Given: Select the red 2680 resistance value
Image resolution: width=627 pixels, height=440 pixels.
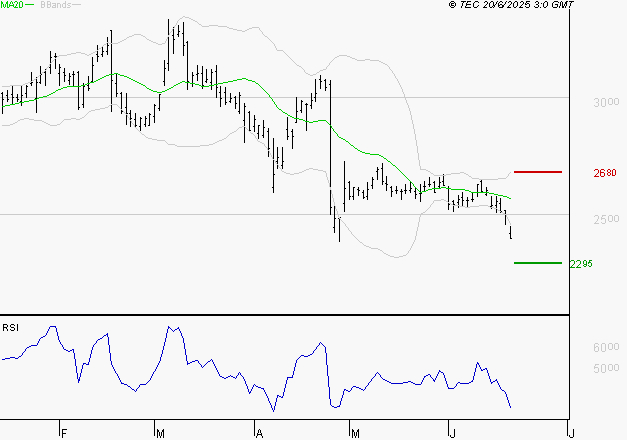Looking at the screenshot, I should 605,173.
